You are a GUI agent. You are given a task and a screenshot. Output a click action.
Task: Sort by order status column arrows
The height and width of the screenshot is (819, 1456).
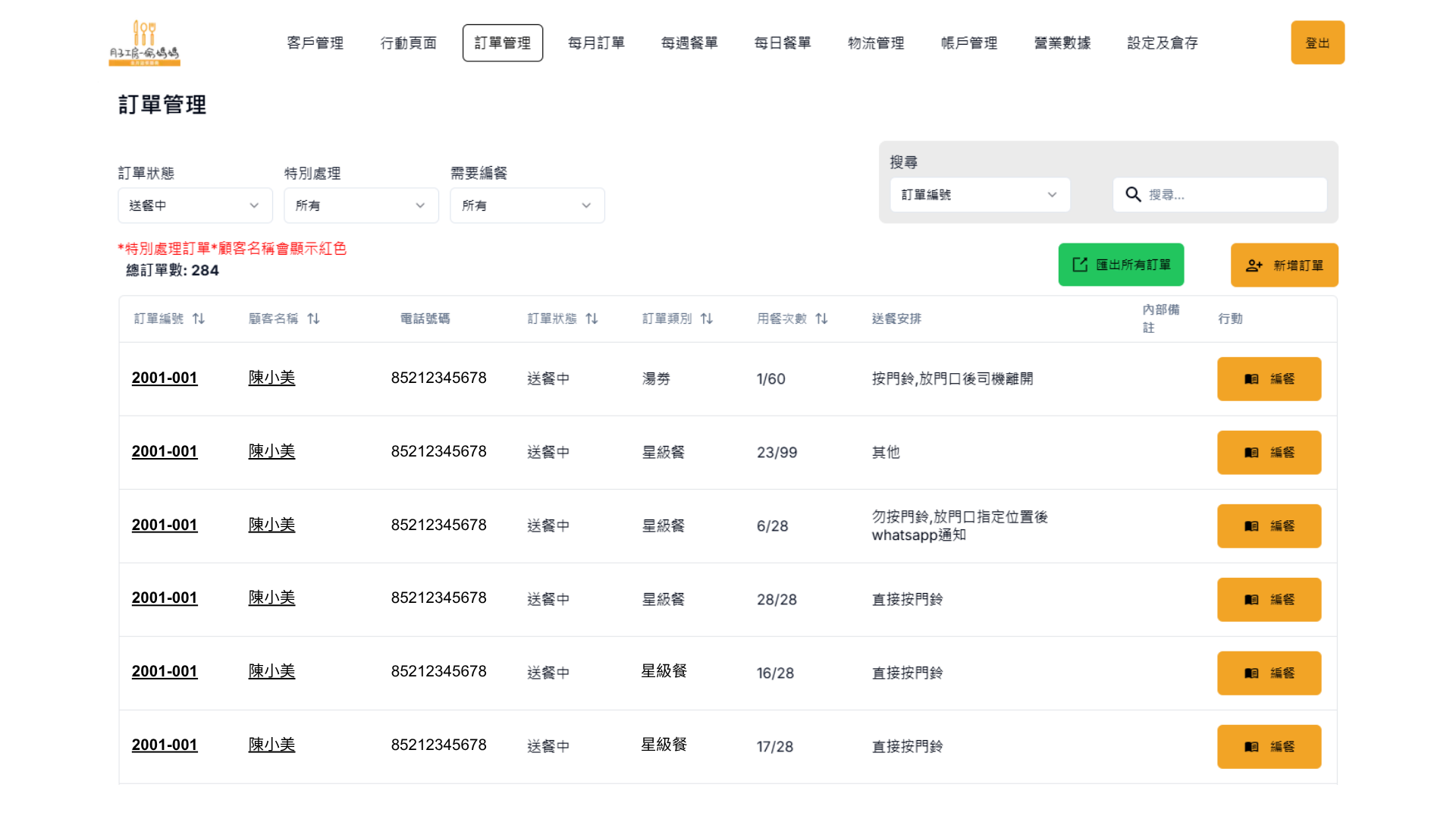591,318
